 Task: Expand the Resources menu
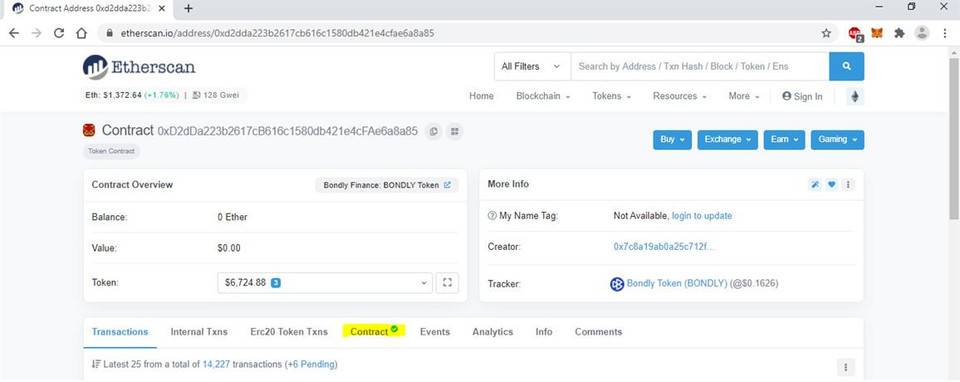[x=680, y=96]
